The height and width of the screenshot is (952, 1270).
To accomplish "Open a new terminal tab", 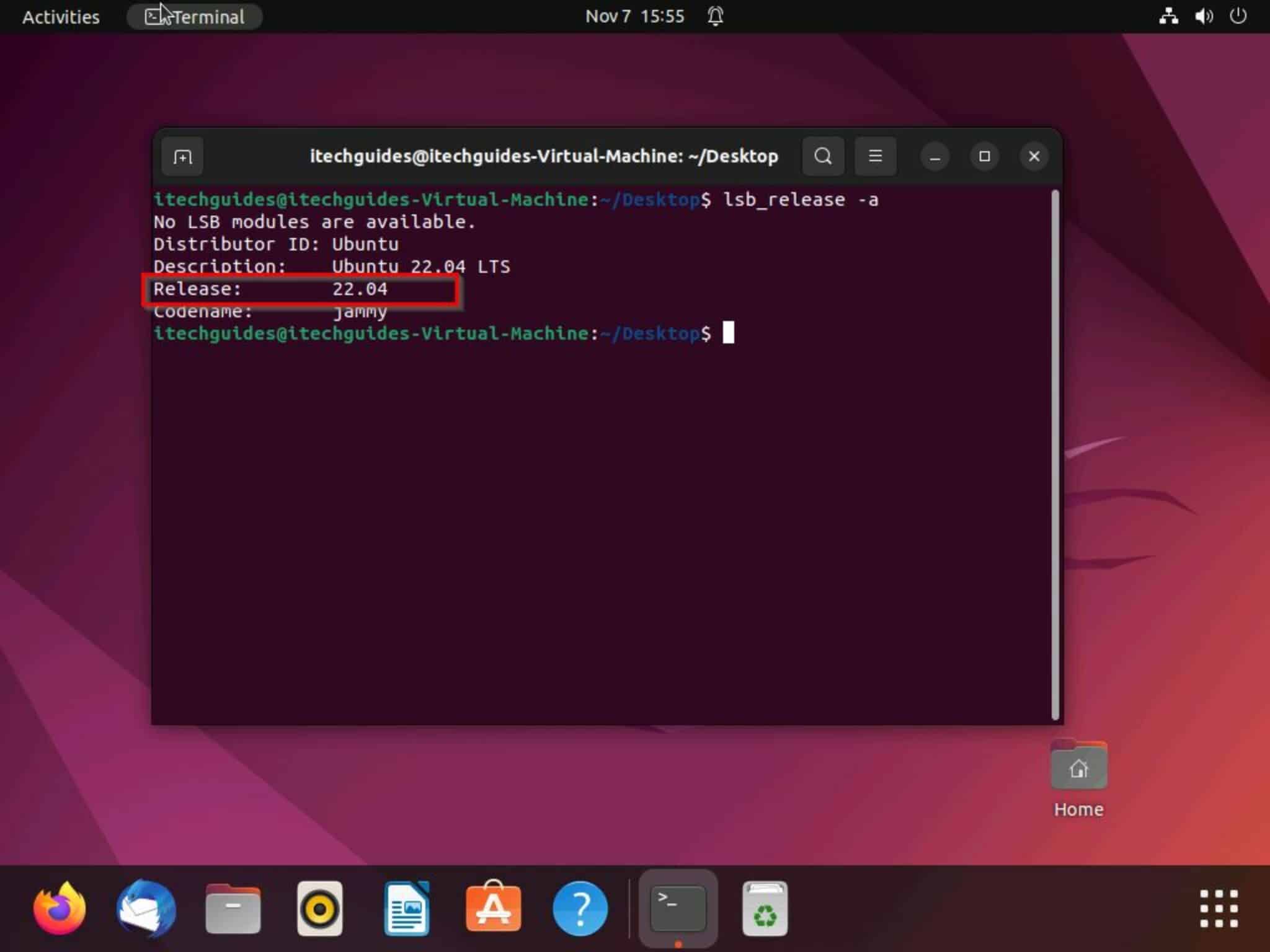I will (182, 156).
